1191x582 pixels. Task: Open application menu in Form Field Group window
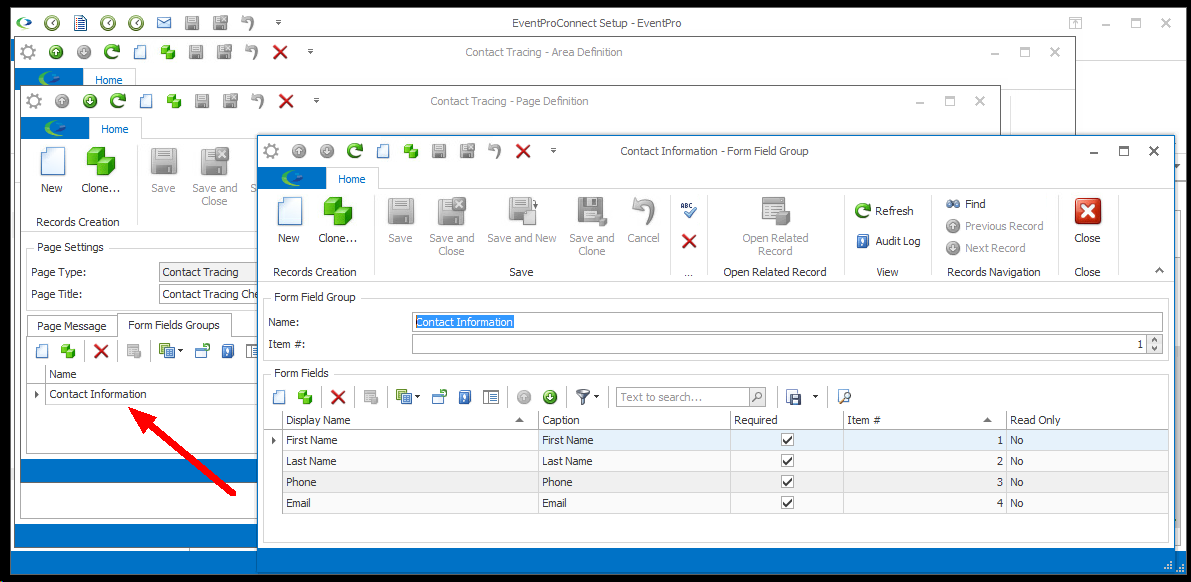coord(292,179)
